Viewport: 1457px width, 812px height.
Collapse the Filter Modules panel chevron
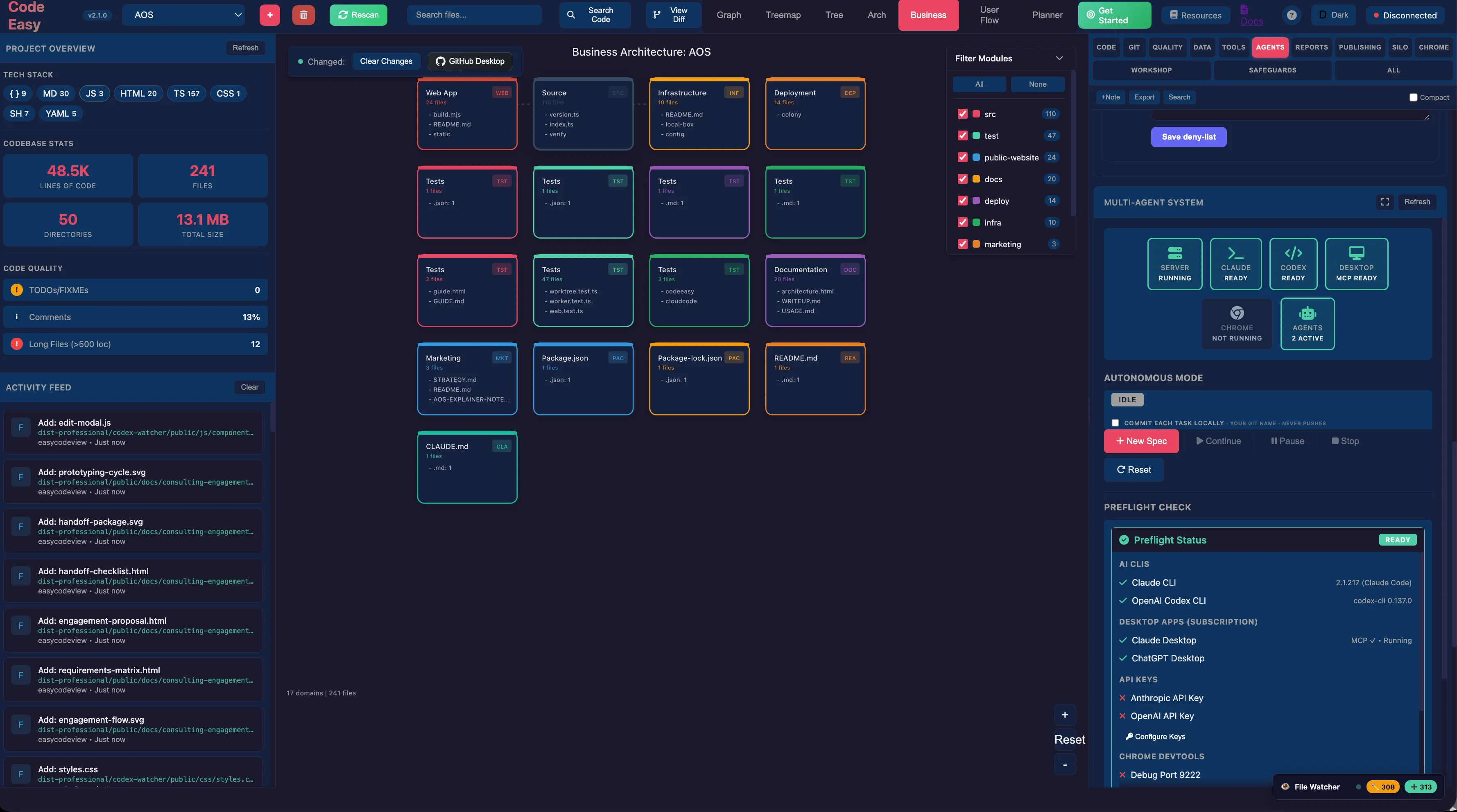(x=1059, y=58)
